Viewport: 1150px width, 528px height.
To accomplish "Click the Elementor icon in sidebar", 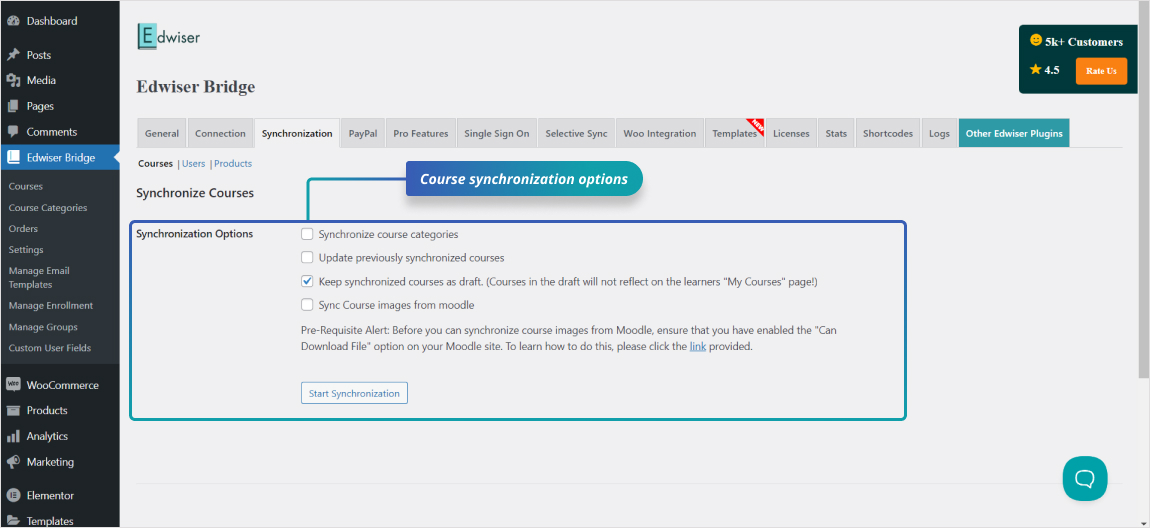I will click(12, 495).
